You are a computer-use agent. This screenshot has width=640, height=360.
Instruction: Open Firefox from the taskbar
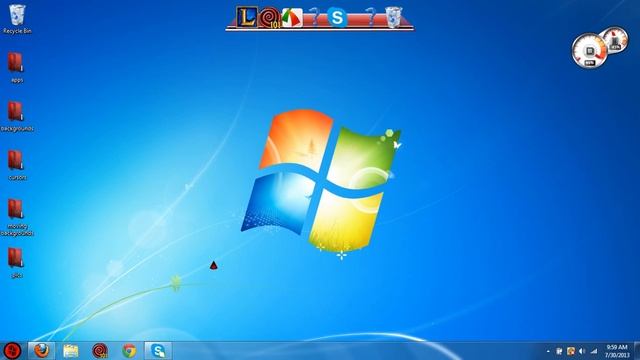[x=41, y=351]
